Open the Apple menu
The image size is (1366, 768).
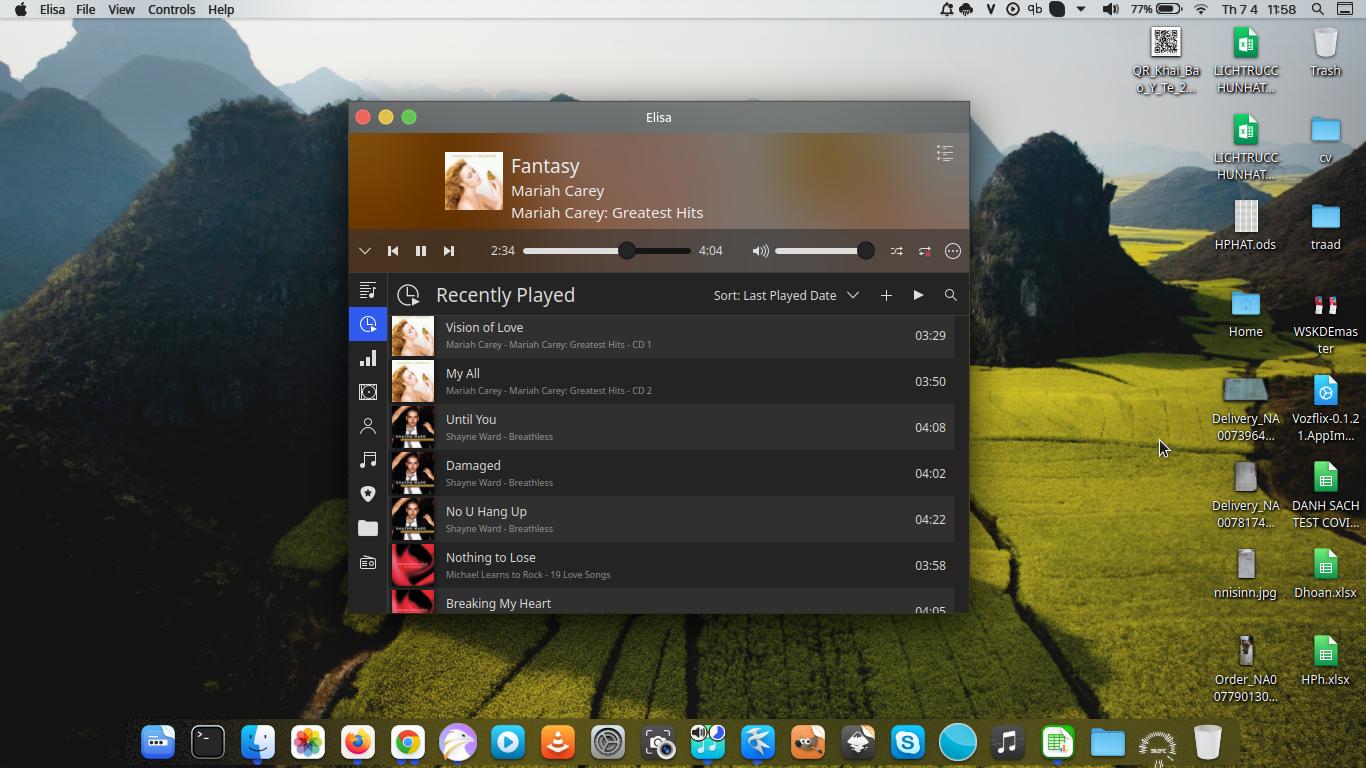tap(20, 9)
